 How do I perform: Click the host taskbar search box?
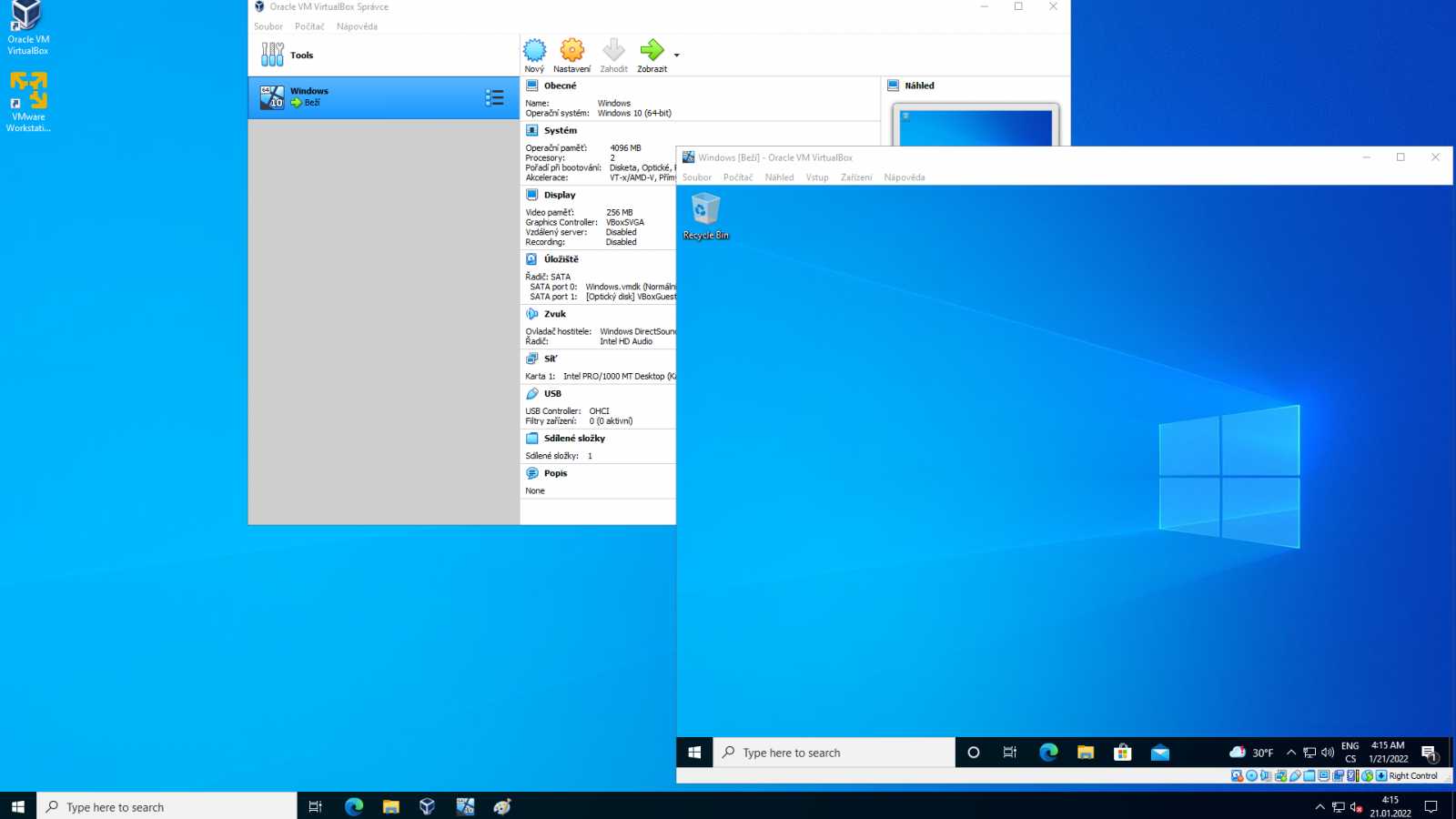tap(167, 806)
